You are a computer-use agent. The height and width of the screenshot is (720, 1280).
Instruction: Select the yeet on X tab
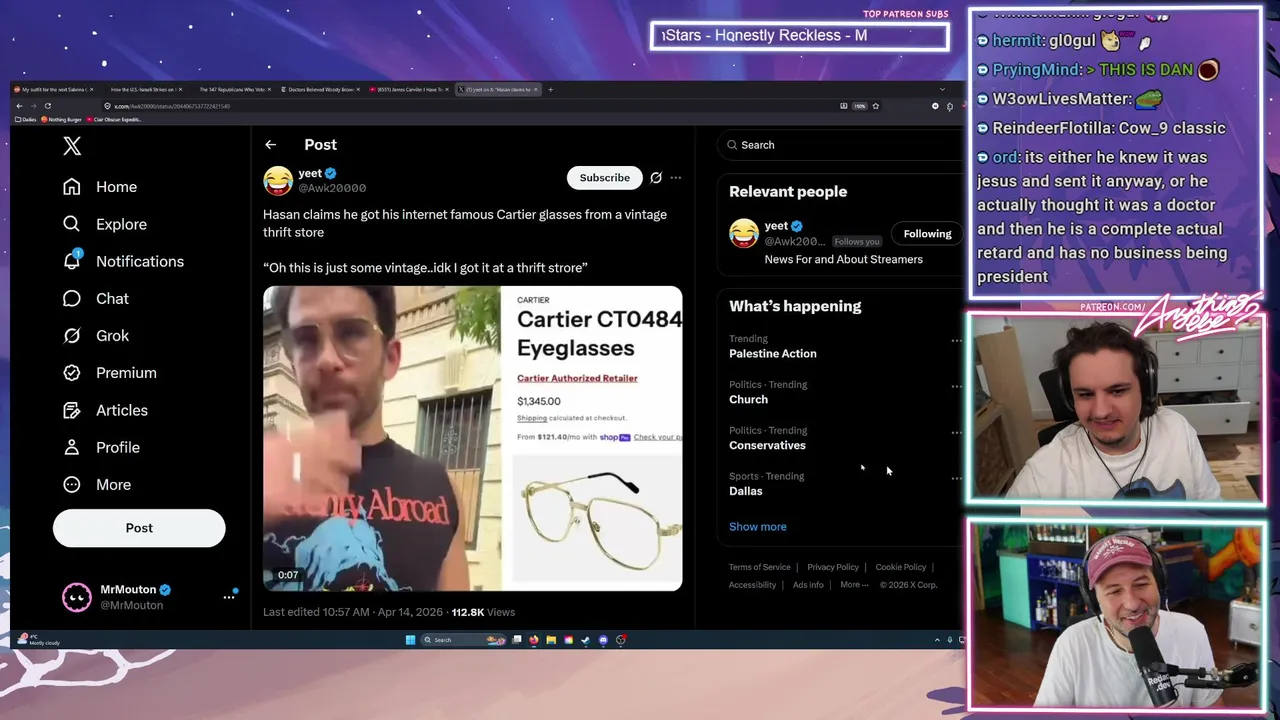(x=498, y=89)
